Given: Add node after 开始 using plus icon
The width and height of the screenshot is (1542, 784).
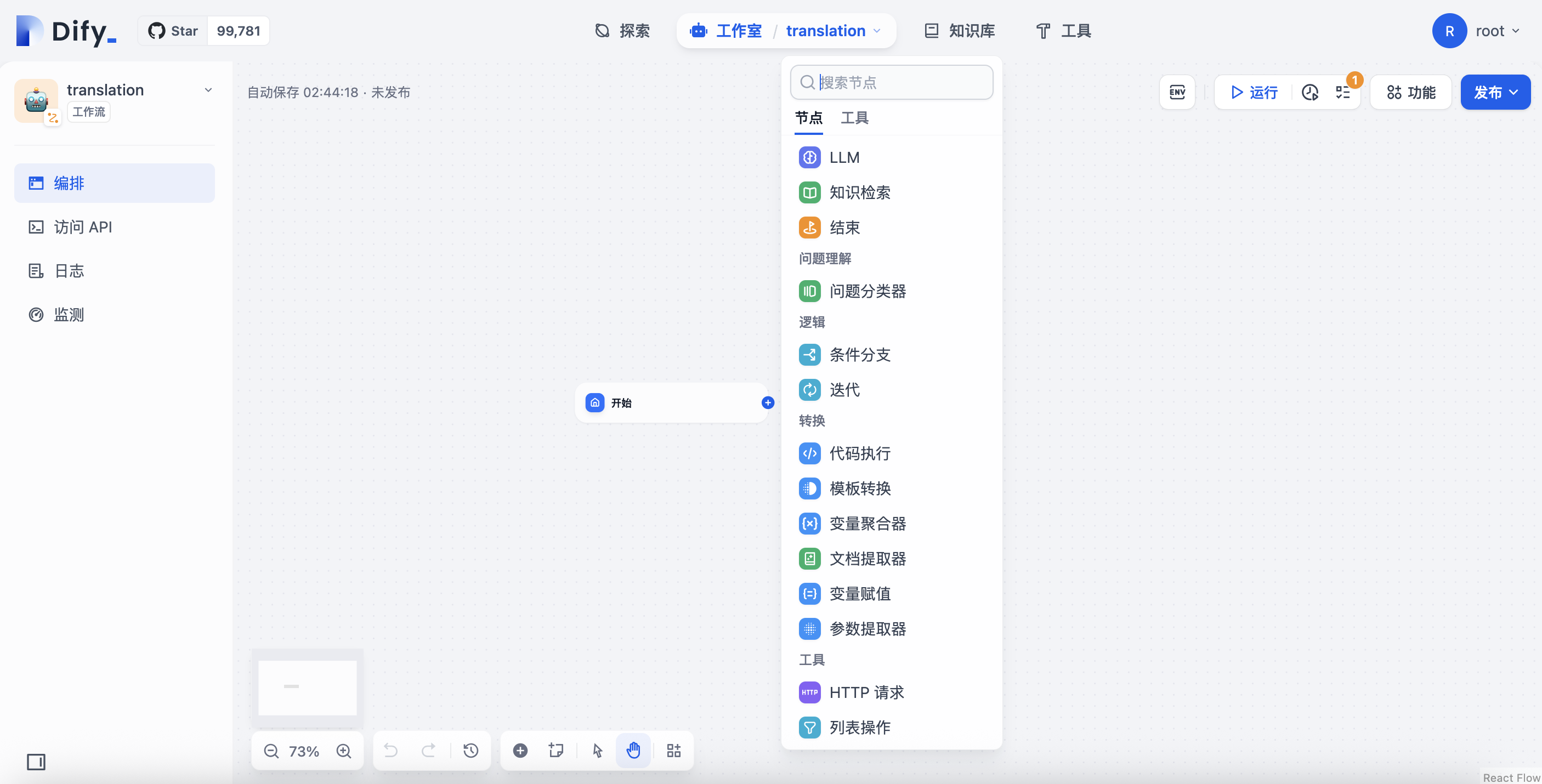Looking at the screenshot, I should point(767,403).
